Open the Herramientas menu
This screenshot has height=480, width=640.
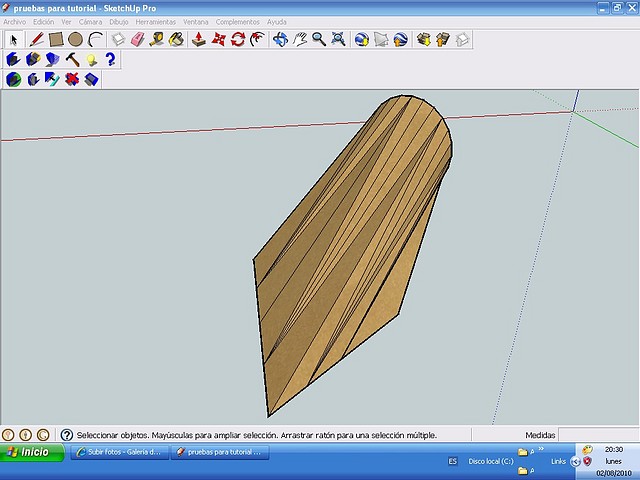pyautogui.click(x=156, y=22)
